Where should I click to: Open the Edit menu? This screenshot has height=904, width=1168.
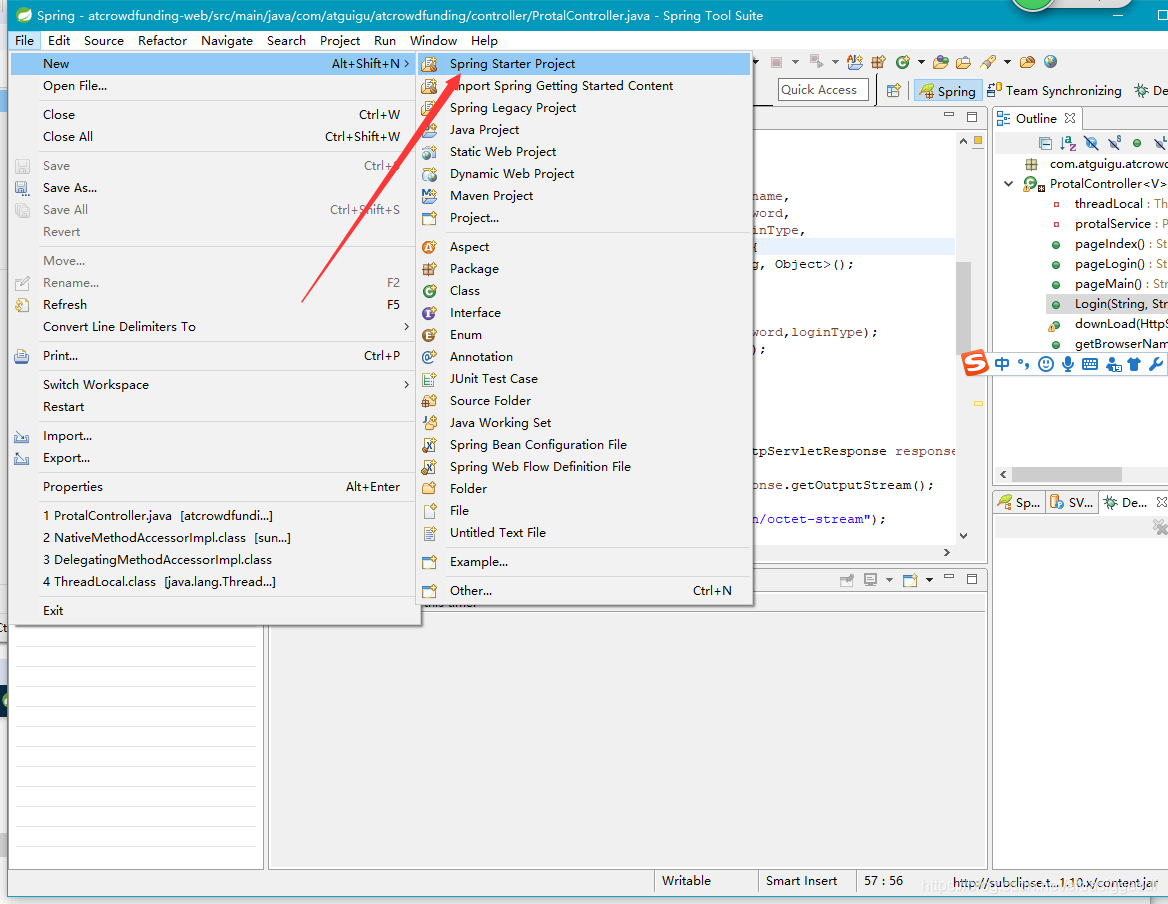pos(59,41)
